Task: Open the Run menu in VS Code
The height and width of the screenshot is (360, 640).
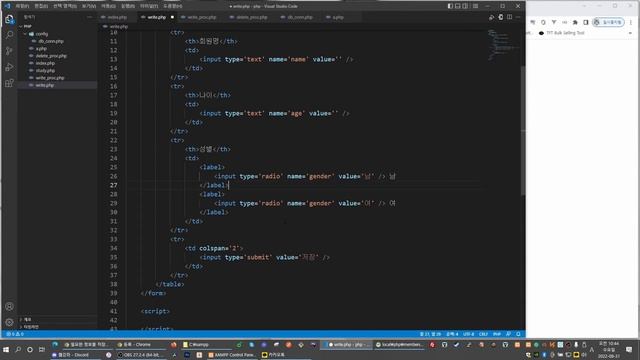Action: [128, 6]
